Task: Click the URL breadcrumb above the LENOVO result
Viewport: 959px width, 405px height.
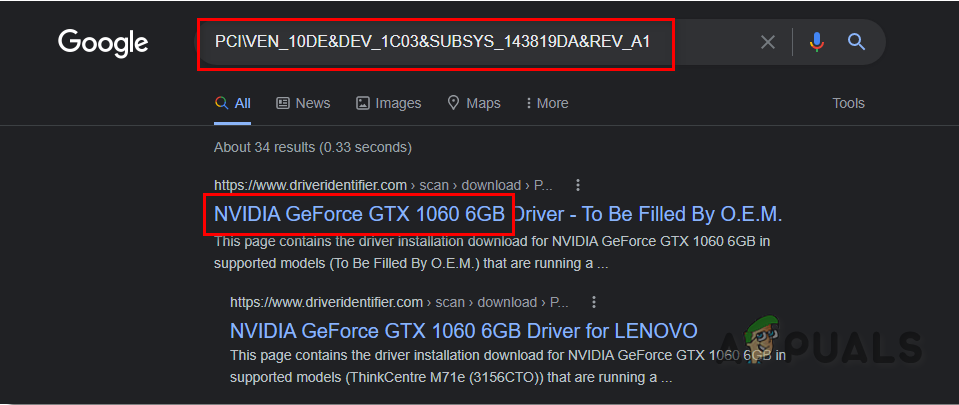Action: [399, 302]
